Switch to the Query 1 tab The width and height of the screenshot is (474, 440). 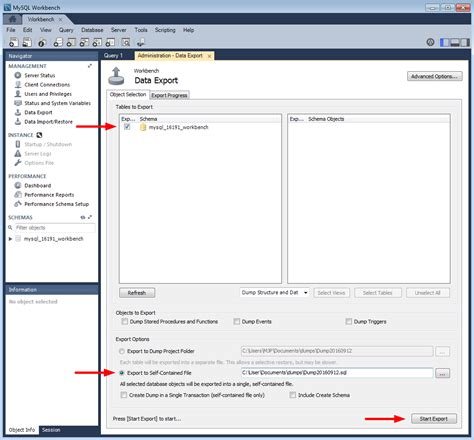113,56
